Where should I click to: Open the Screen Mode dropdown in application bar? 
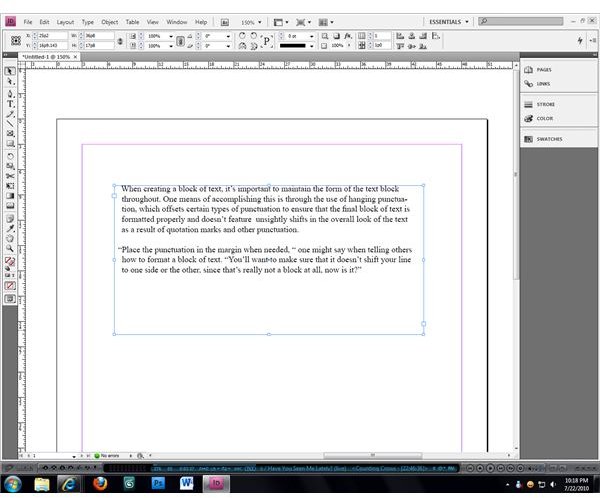pos(304,22)
